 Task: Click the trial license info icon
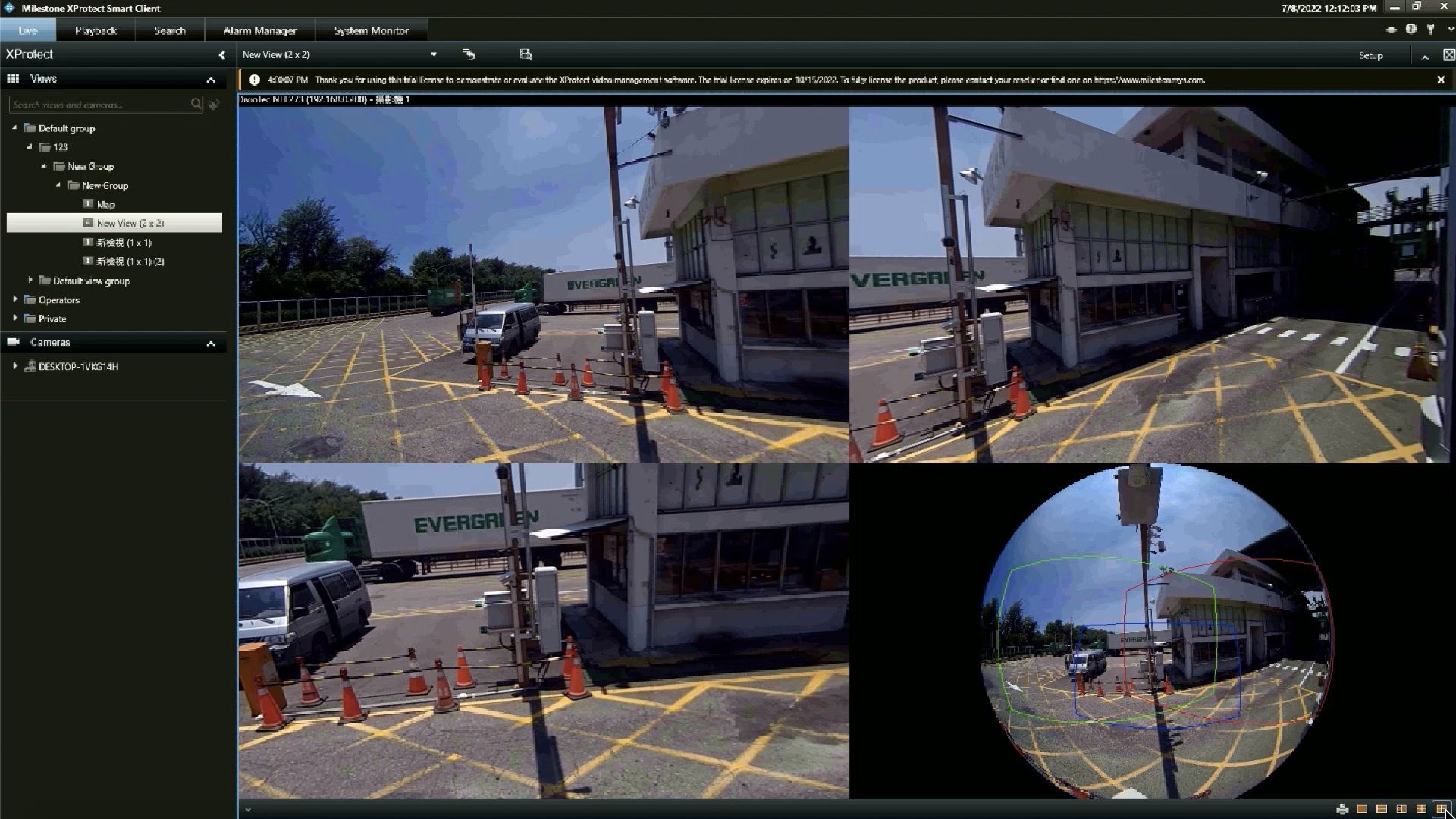tap(254, 80)
